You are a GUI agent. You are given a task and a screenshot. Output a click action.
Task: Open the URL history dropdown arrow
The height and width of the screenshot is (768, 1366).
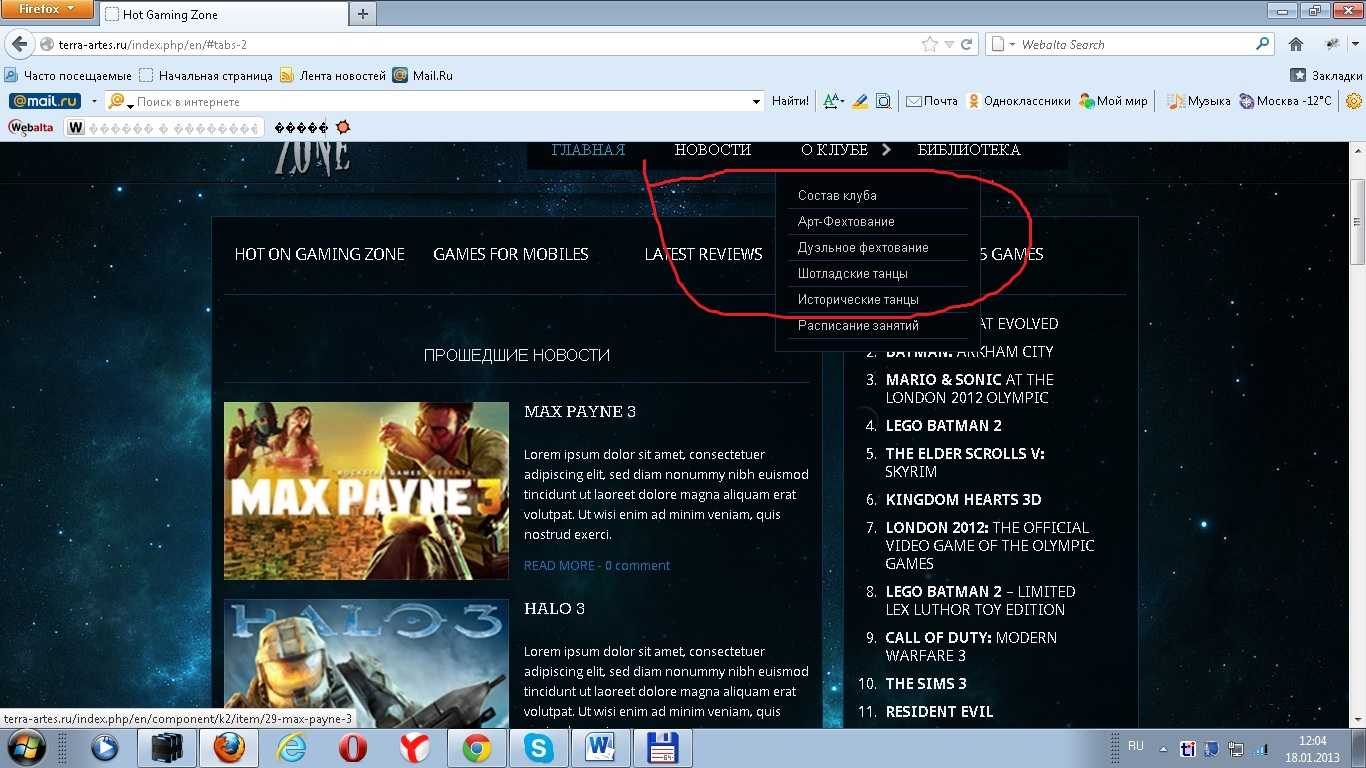[x=949, y=44]
